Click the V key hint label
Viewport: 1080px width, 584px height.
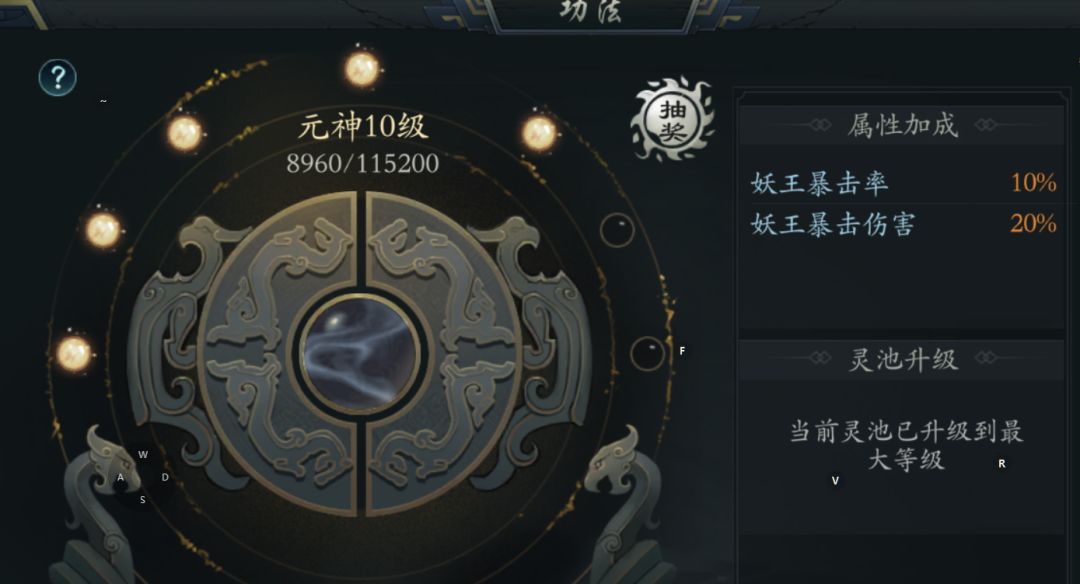835,481
